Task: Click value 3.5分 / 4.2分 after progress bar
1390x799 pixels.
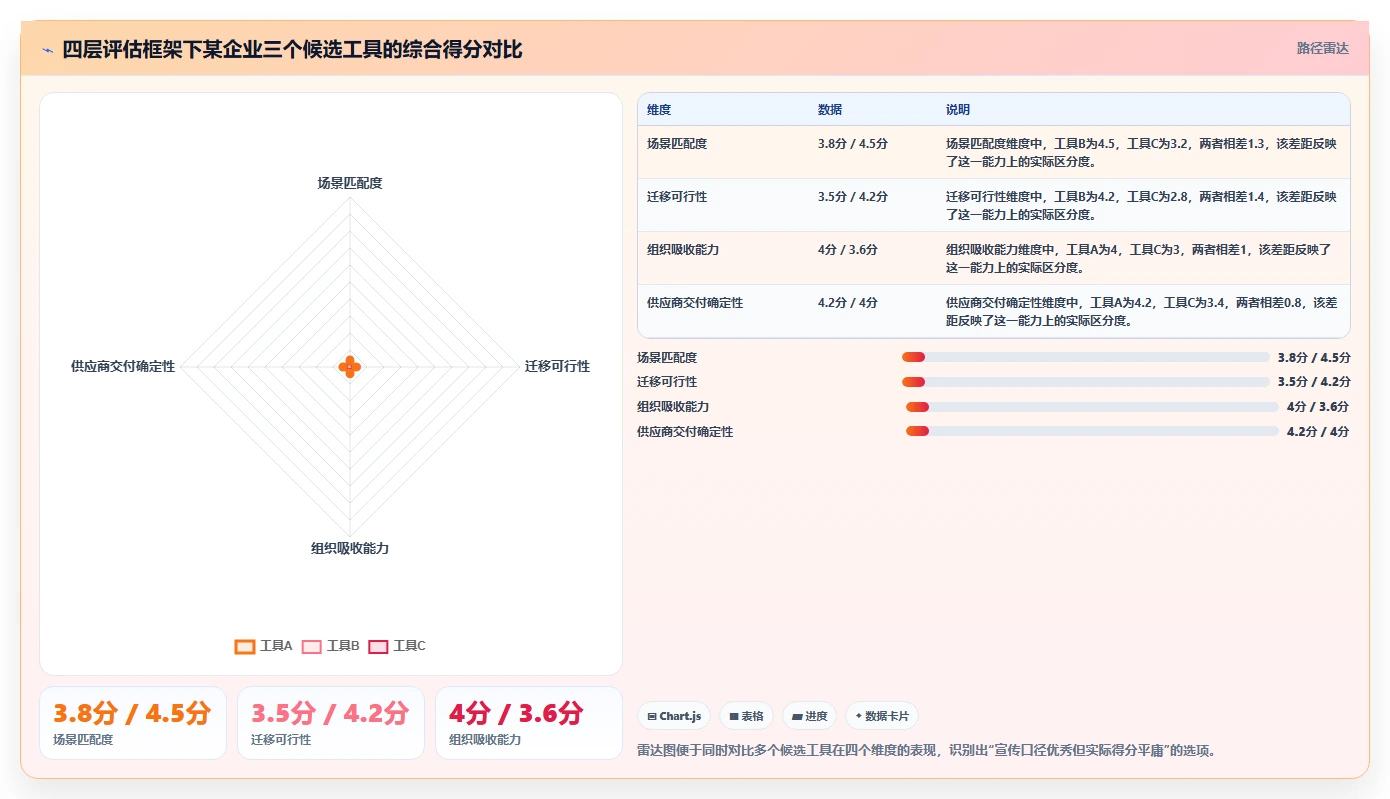Action: tap(1314, 382)
